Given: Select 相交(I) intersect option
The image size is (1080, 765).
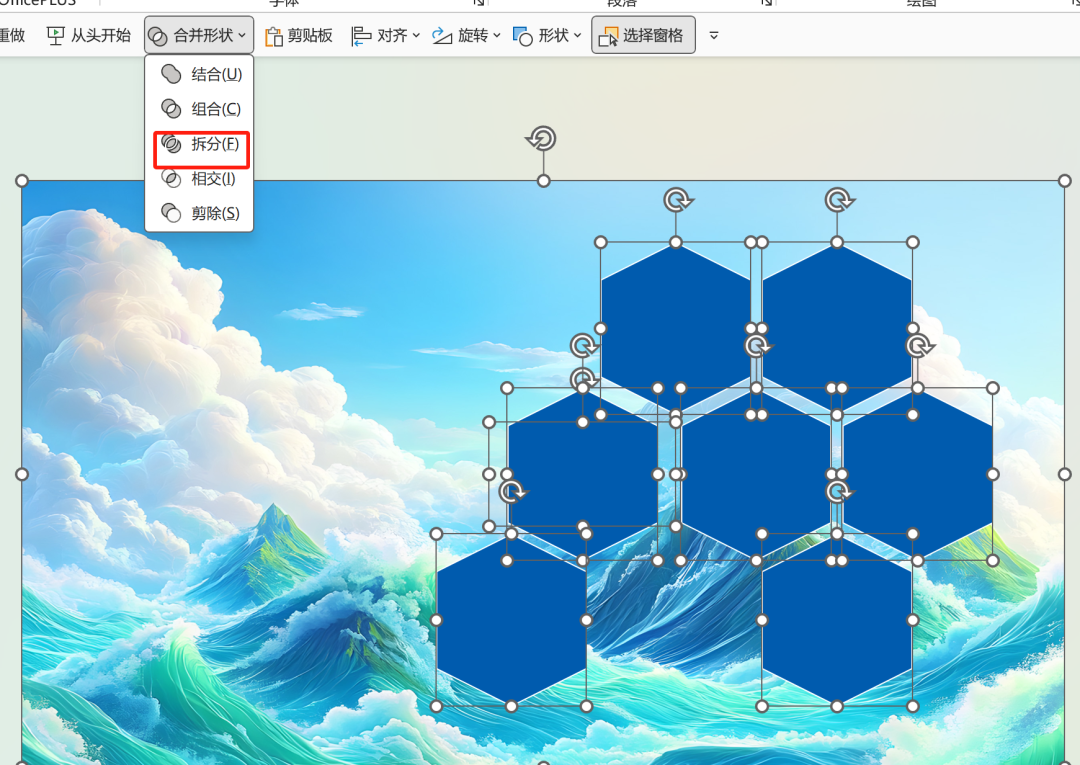Looking at the screenshot, I should (200, 179).
